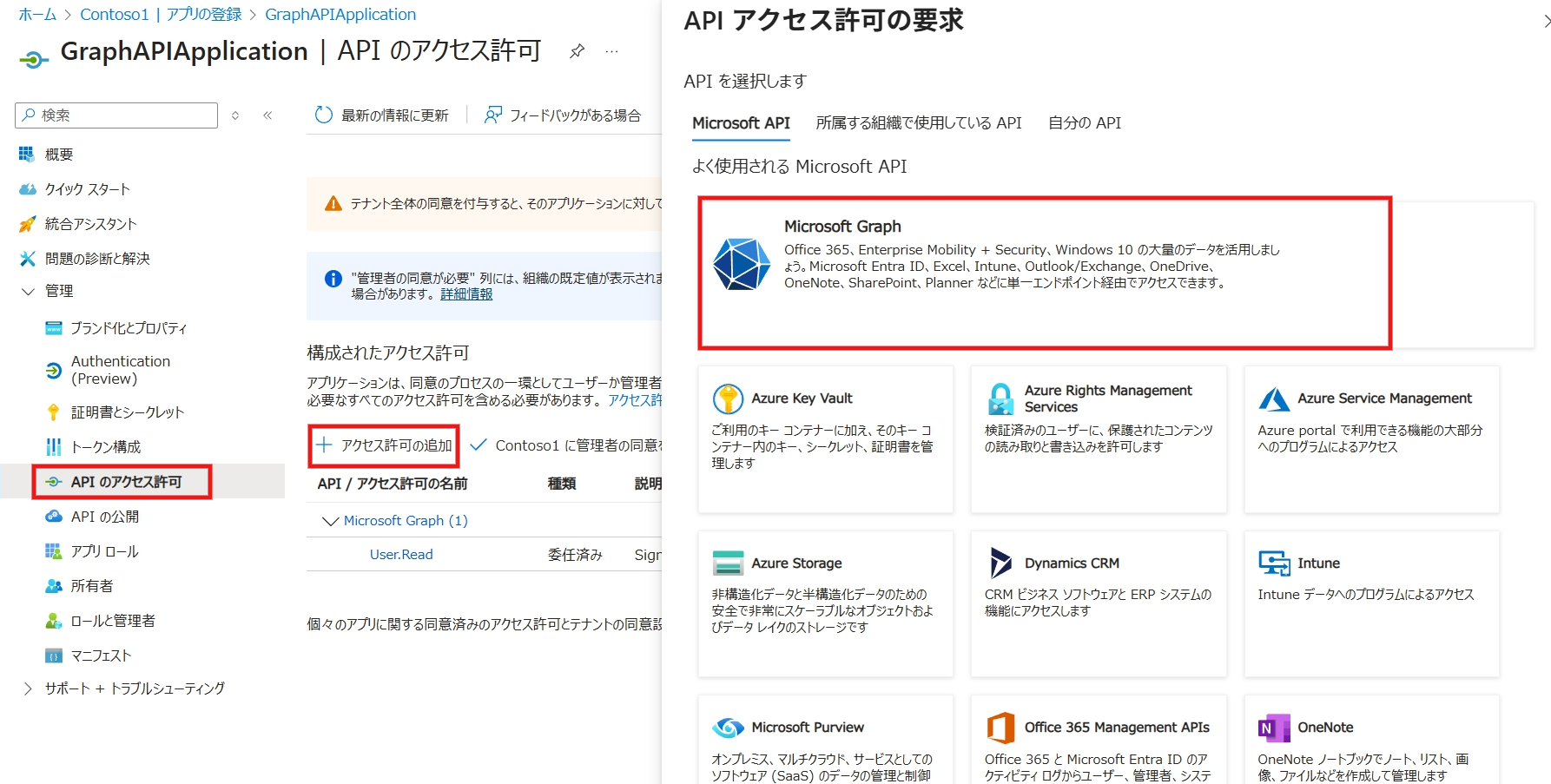
Task: Click the 最新の情報に更新 refresh icon
Action: click(323, 115)
